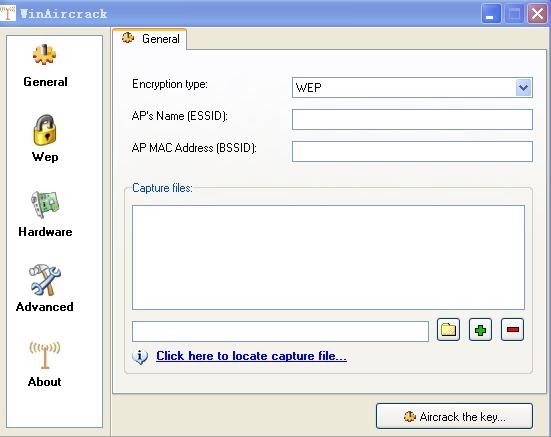
Task: Minimize the WinAircrack window
Action: click(491, 14)
